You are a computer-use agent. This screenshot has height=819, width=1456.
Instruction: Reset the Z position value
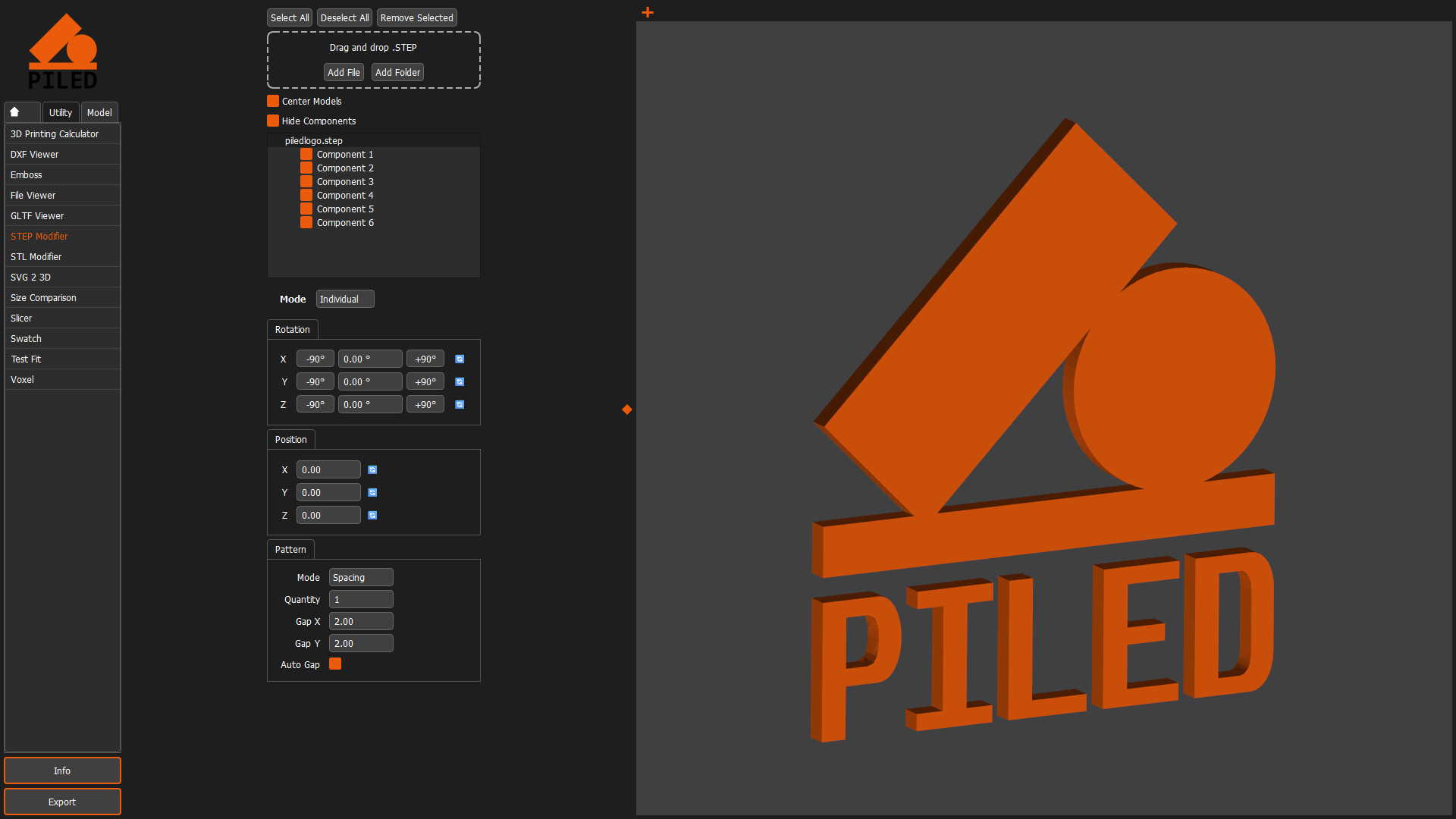click(372, 515)
